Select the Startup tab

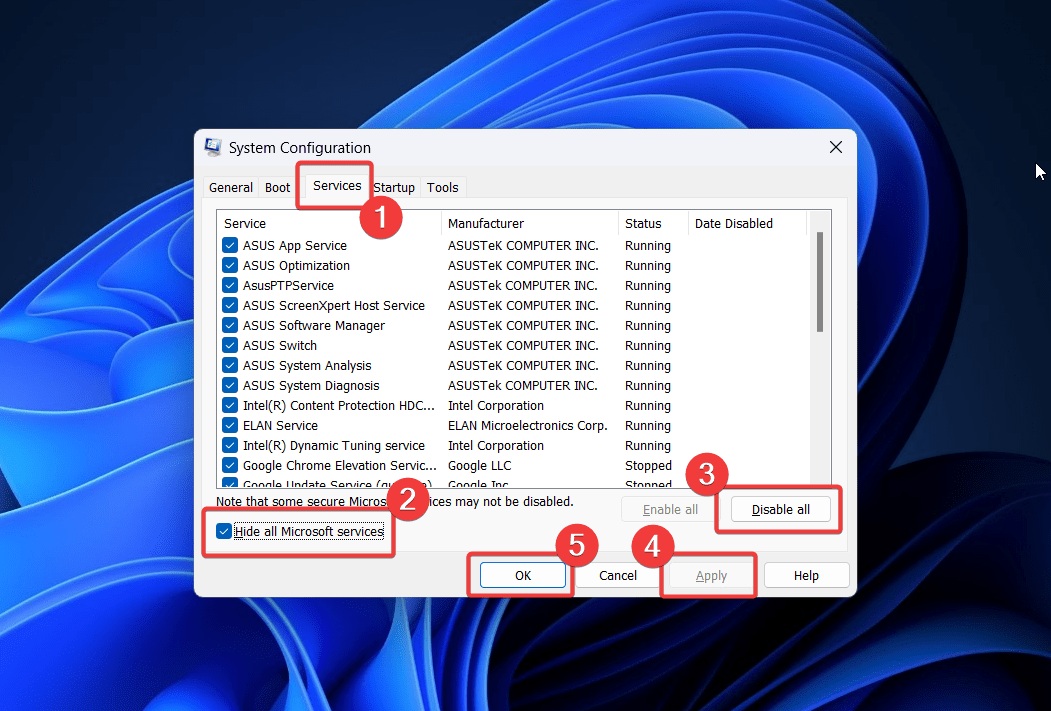(x=395, y=188)
